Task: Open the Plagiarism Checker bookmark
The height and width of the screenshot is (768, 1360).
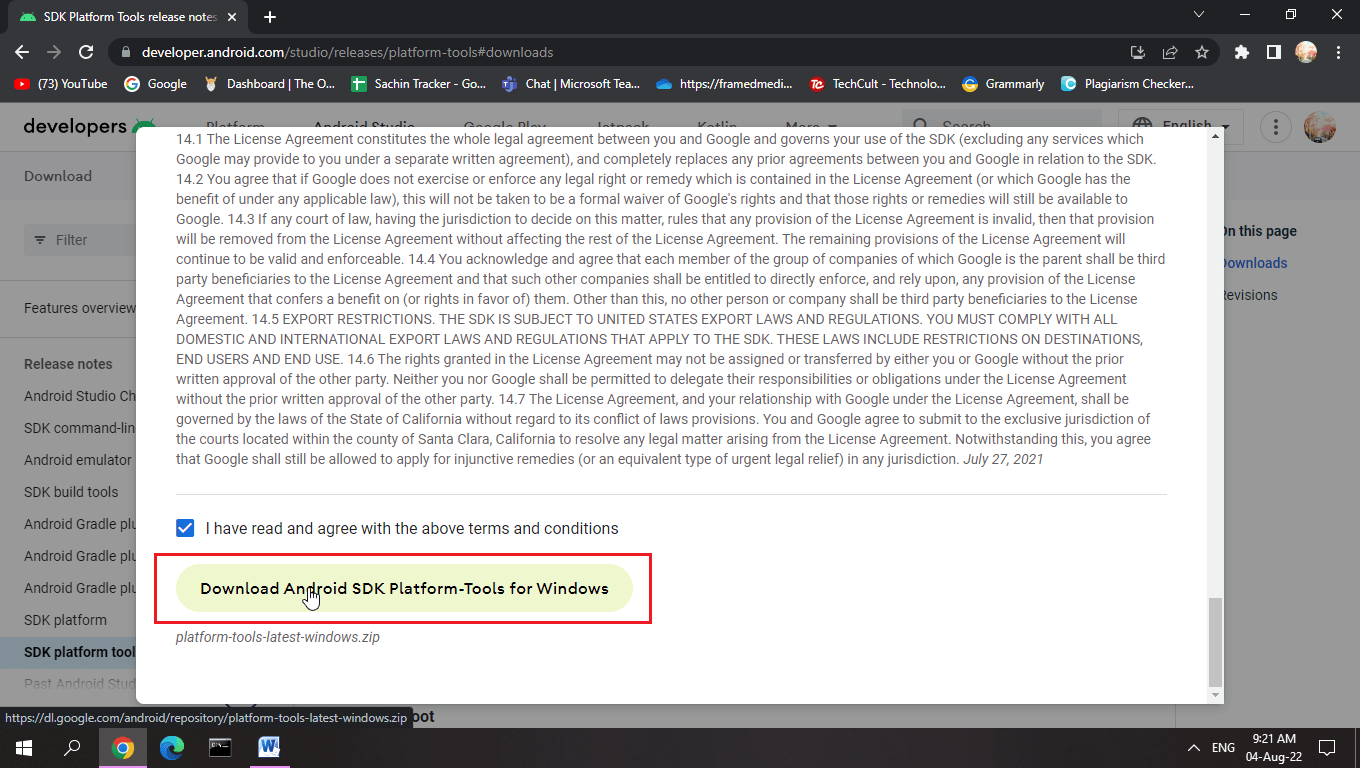Action: [1127, 84]
